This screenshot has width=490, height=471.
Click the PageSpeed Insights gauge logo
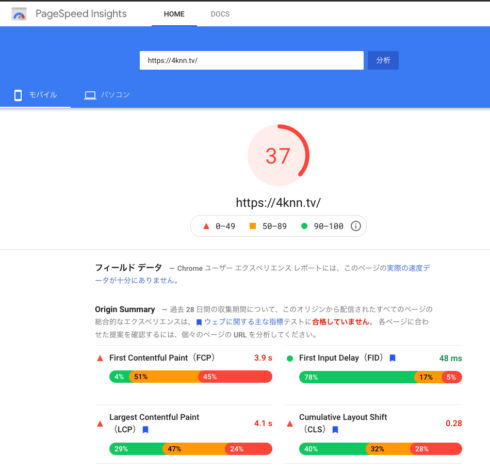click(19, 14)
